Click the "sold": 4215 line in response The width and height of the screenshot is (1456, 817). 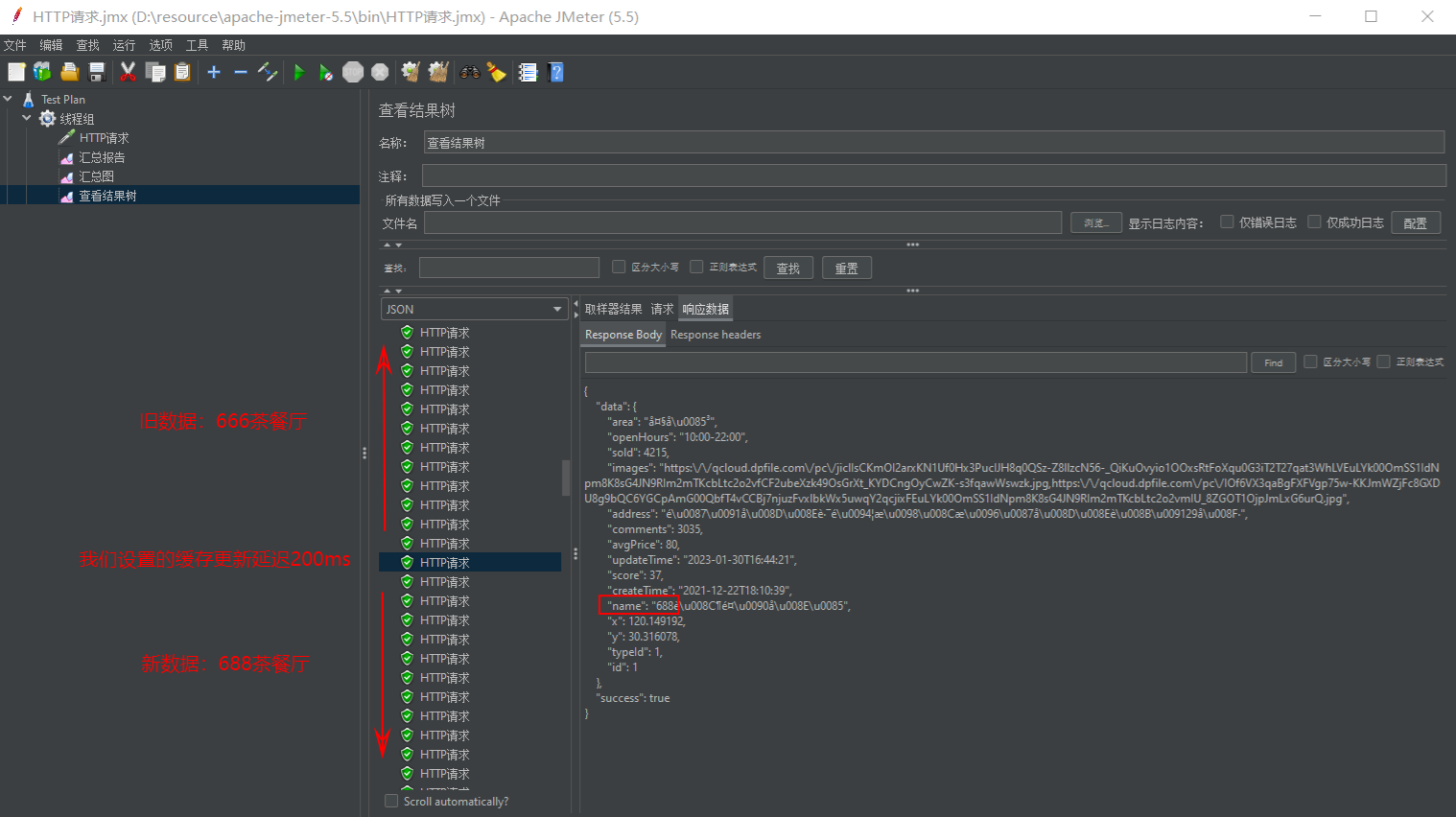point(638,453)
